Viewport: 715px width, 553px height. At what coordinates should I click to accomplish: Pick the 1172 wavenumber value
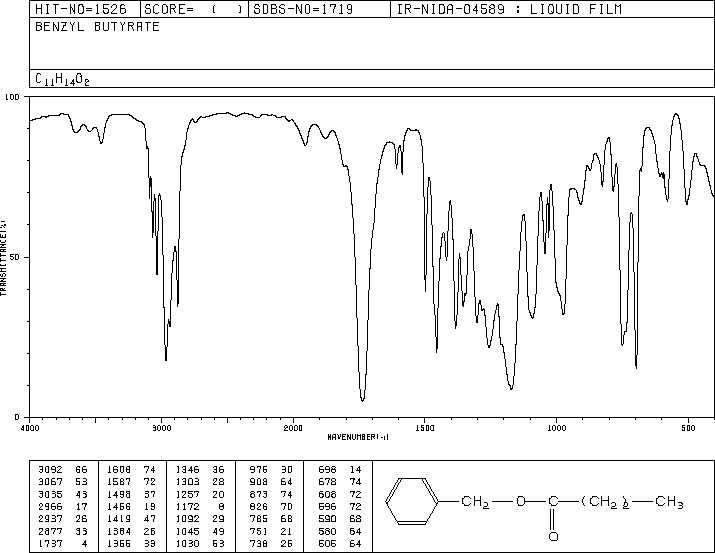[187, 506]
